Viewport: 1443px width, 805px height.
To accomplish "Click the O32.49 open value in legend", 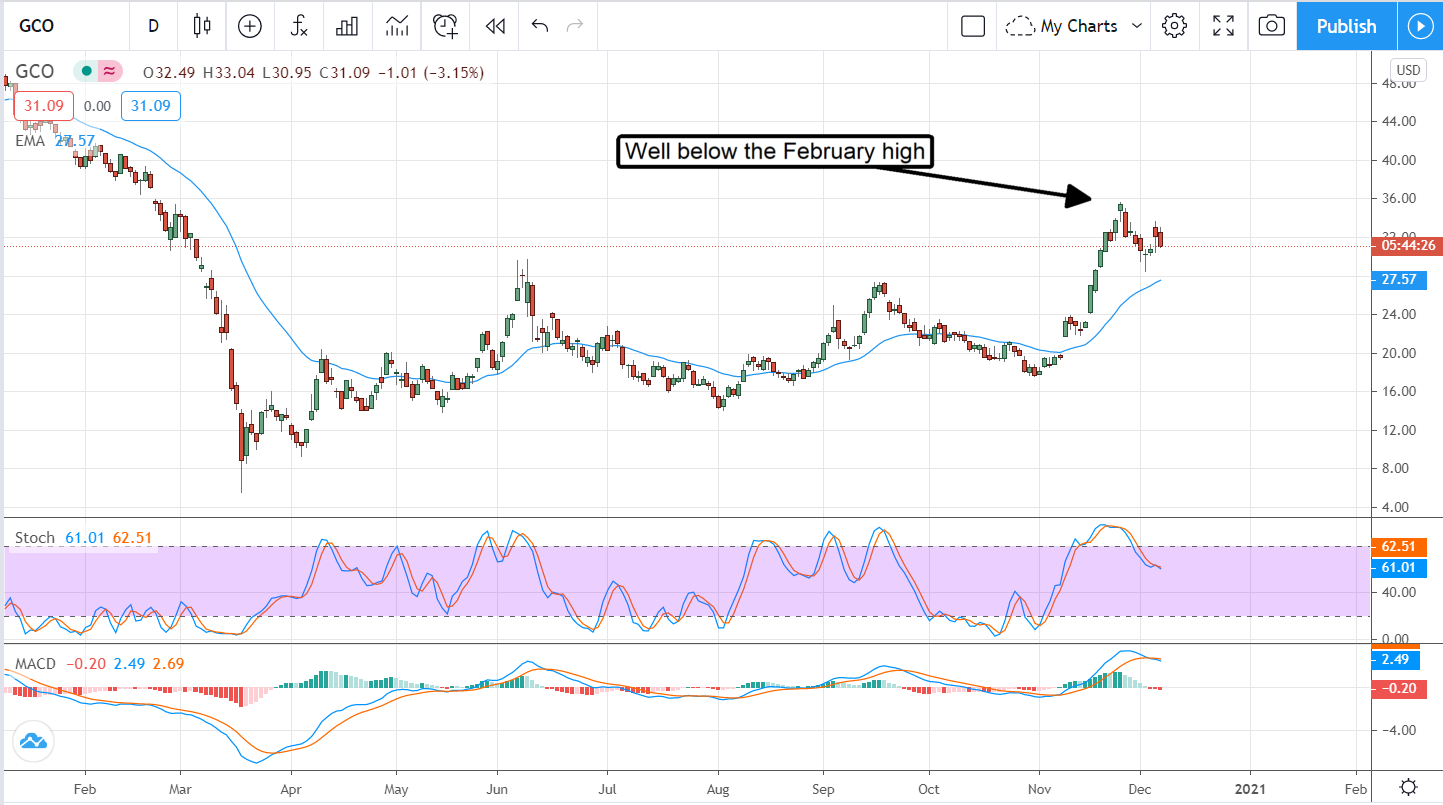I will tap(170, 72).
